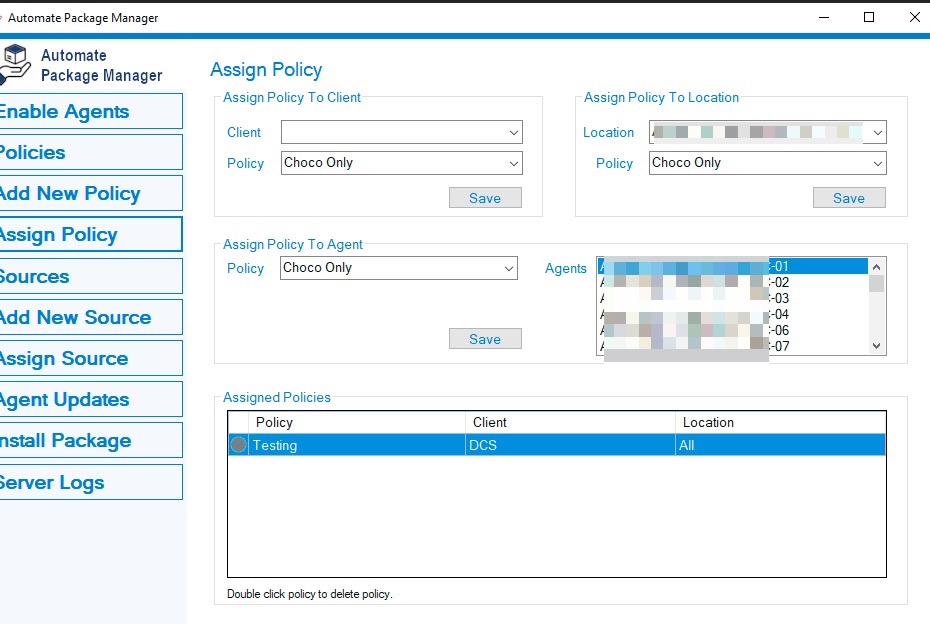Viewport: 930px width, 624px height.
Task: Open the Add New Source page
Action: [x=91, y=317]
